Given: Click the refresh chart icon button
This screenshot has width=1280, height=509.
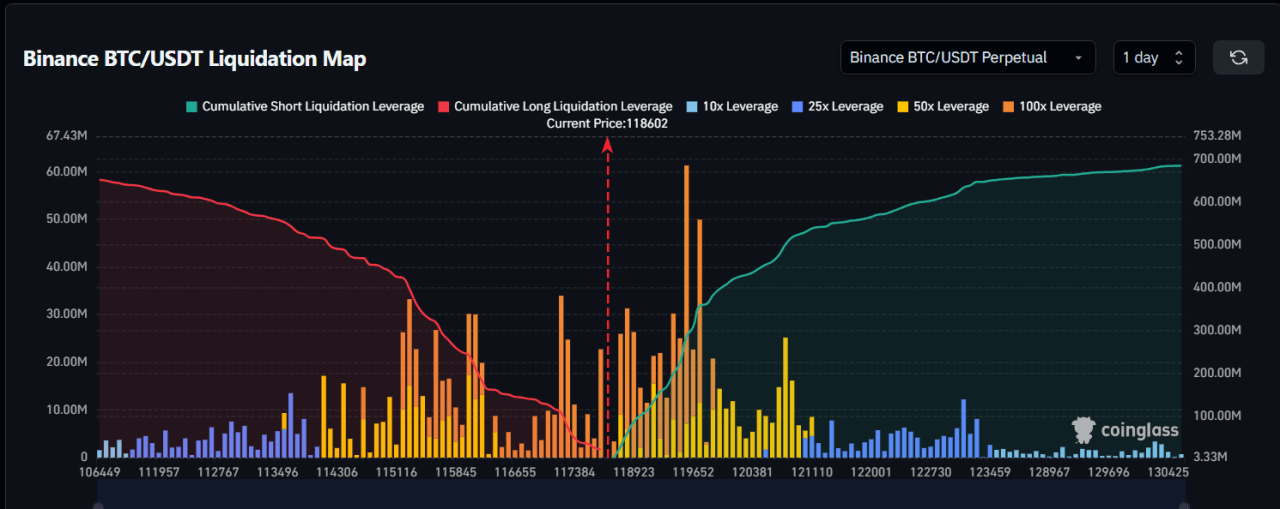Looking at the screenshot, I should pos(1238,57).
